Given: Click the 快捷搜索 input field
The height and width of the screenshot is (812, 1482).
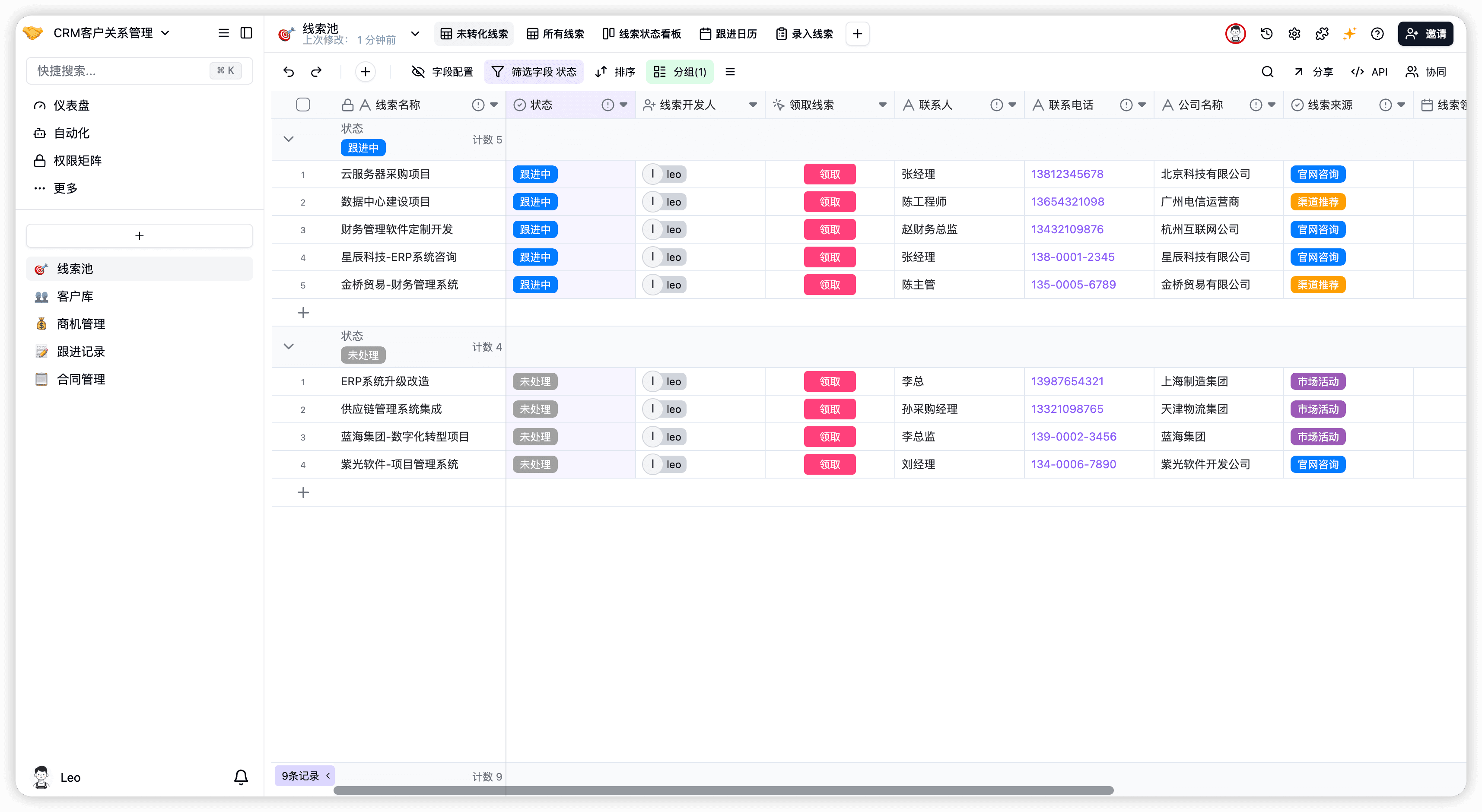Looking at the screenshot, I should pyautogui.click(x=139, y=71).
